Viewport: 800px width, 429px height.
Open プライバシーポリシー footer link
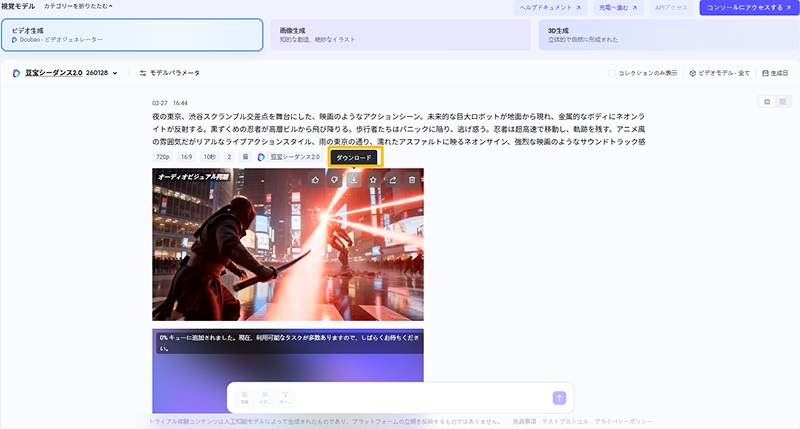pyautogui.click(x=623, y=421)
